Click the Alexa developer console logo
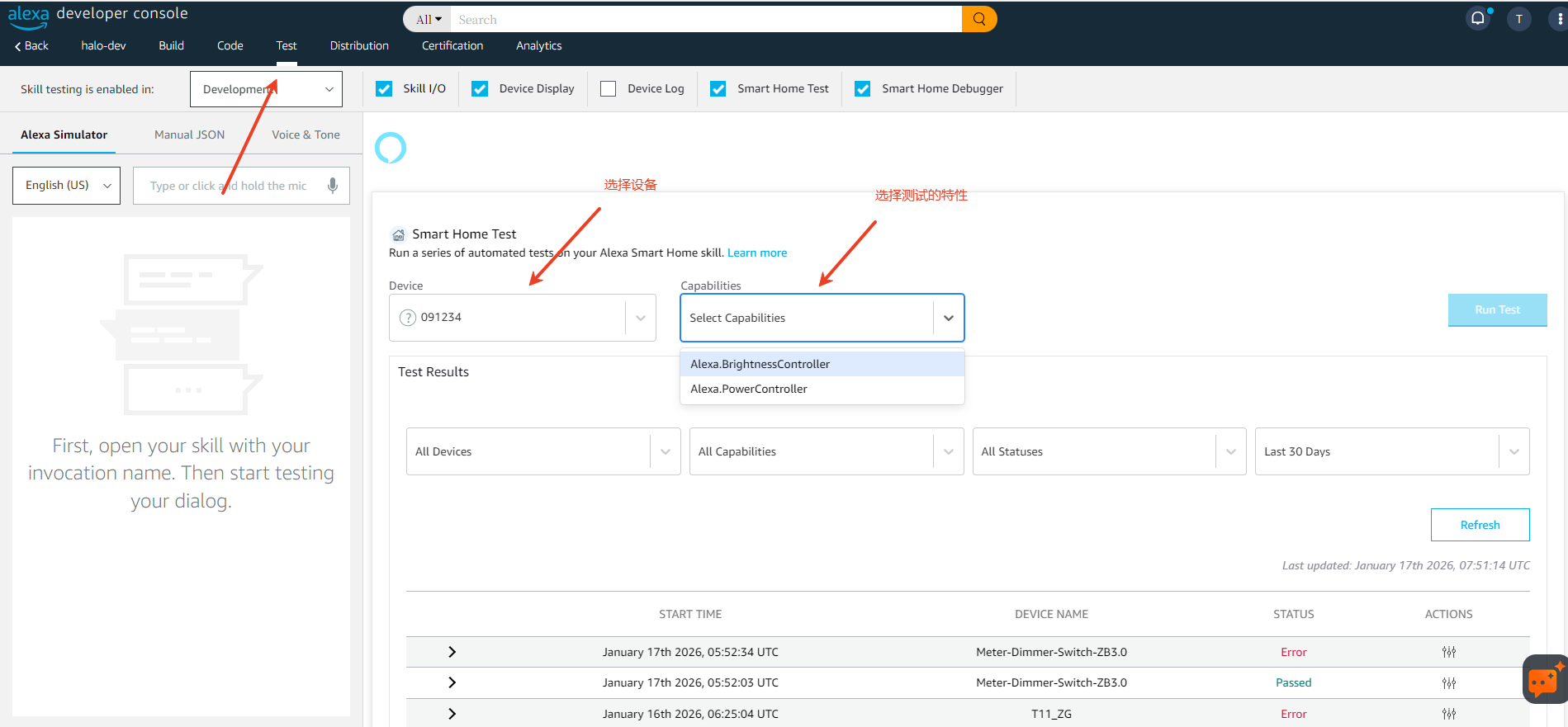The width and height of the screenshot is (1568, 727). (97, 15)
